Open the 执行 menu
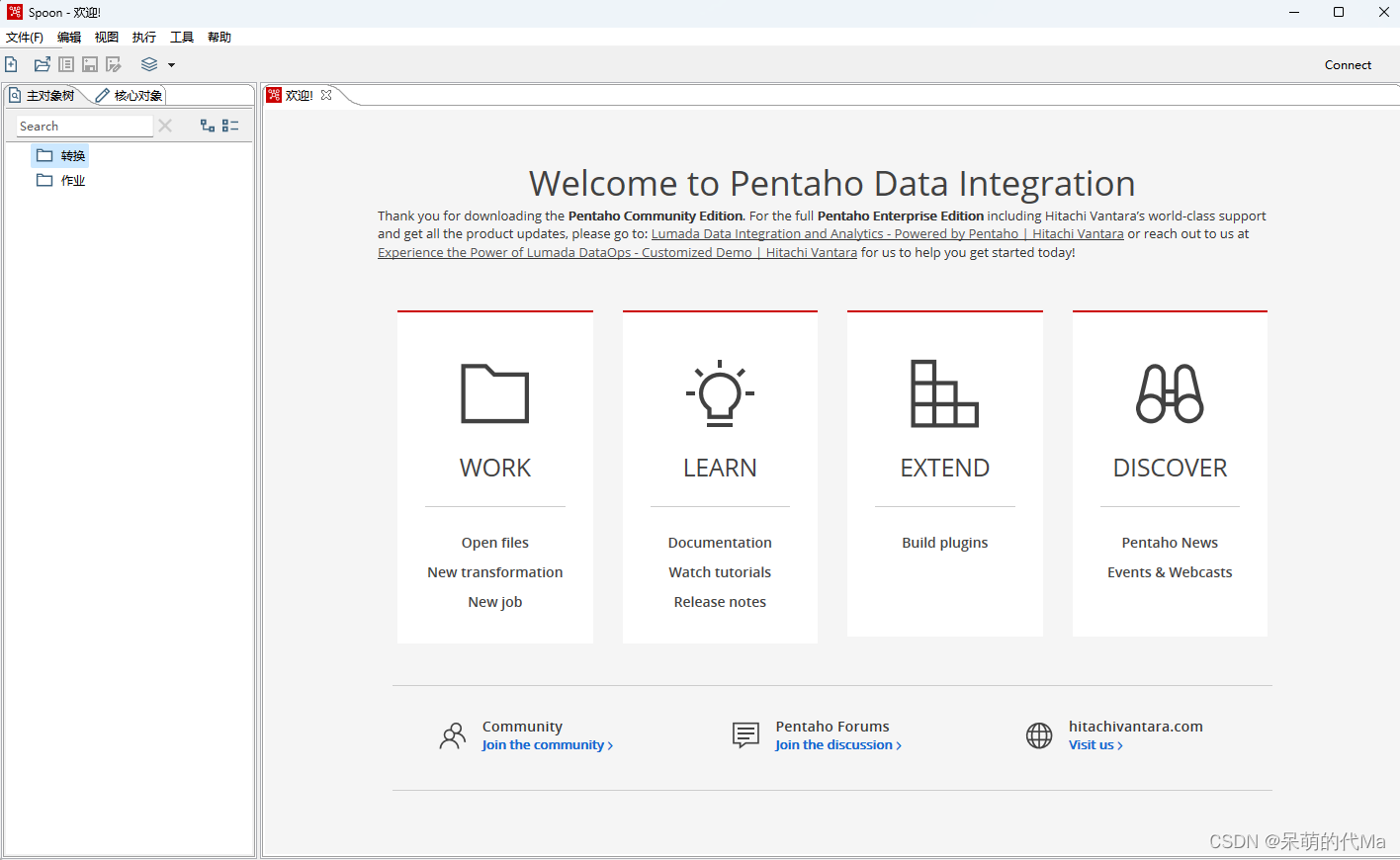Viewport: 1400px width, 860px height. [144, 37]
